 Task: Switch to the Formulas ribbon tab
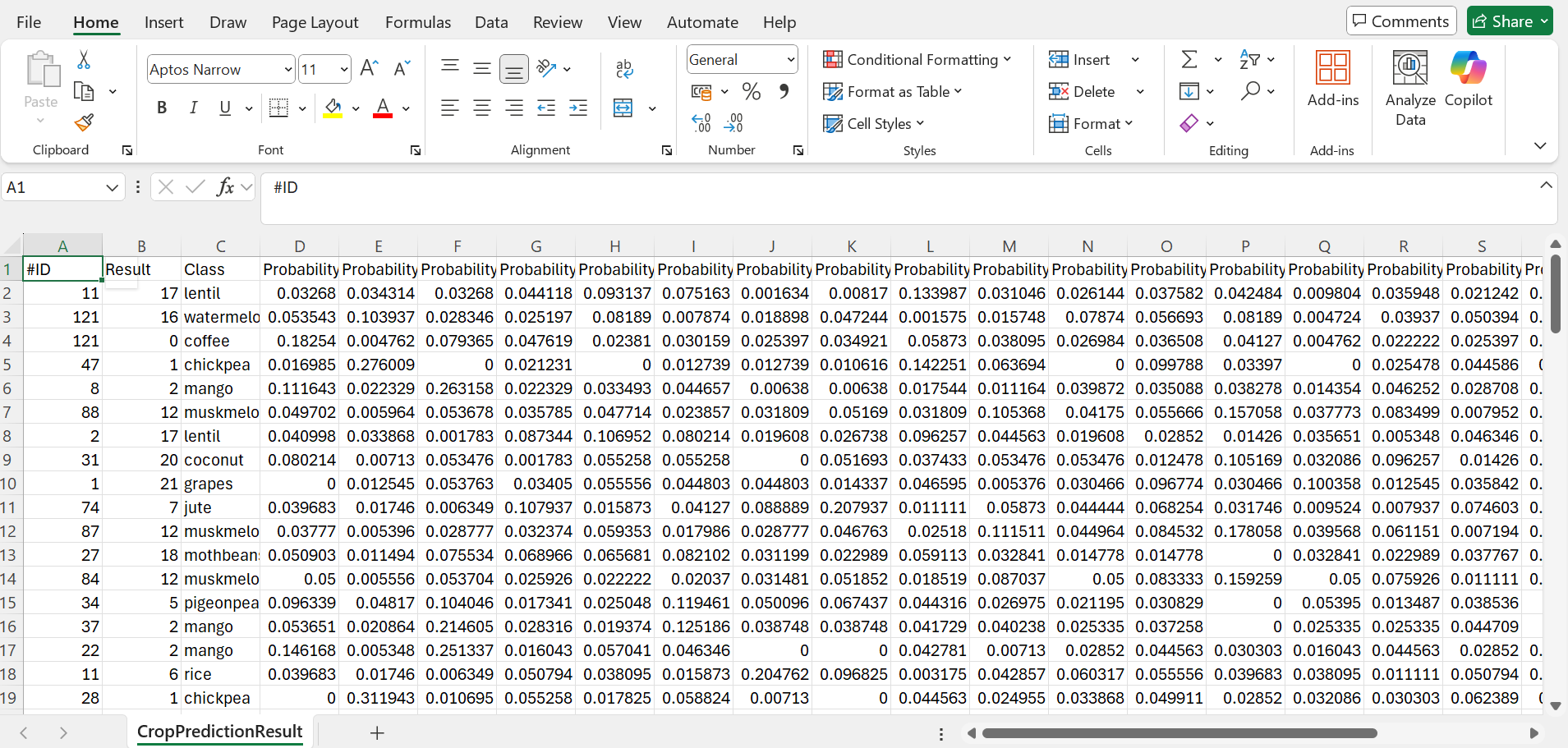tap(417, 22)
